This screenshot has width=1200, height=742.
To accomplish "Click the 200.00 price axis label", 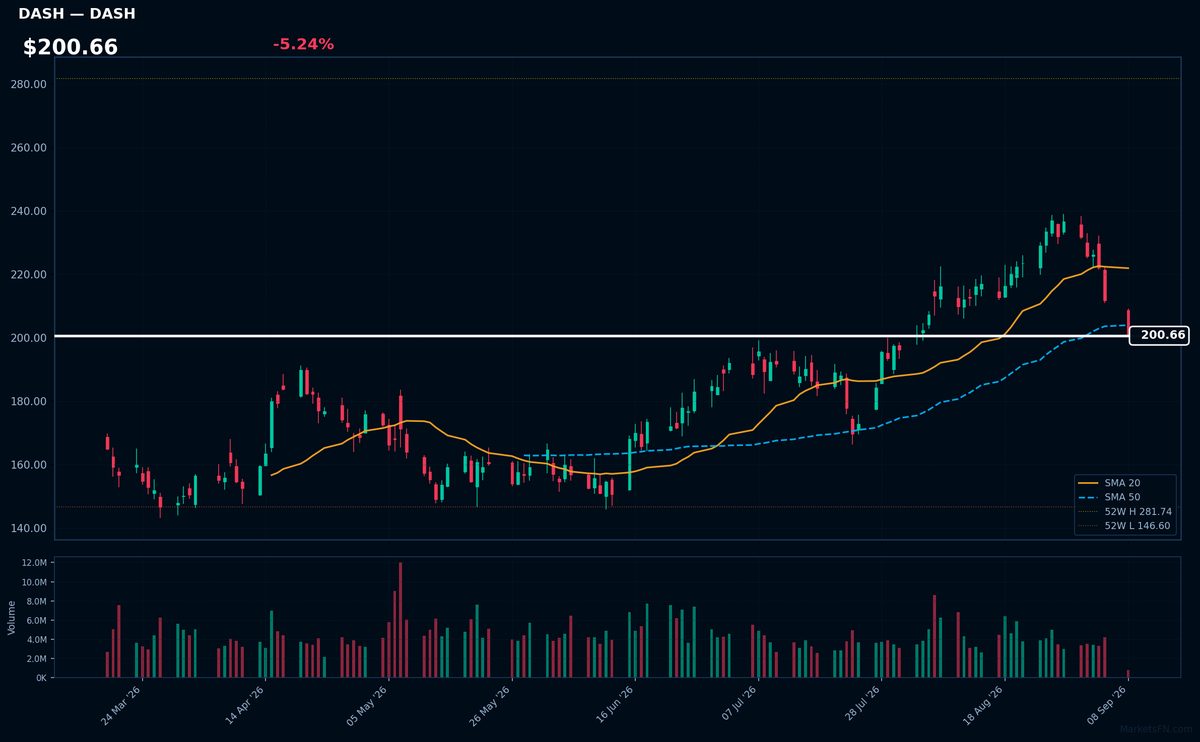I will 29,338.
